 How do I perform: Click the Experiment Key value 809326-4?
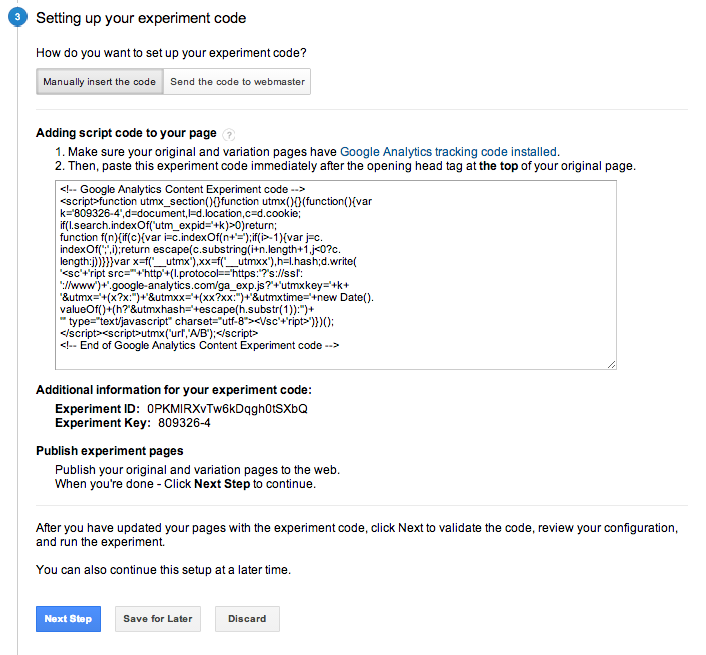(184, 423)
